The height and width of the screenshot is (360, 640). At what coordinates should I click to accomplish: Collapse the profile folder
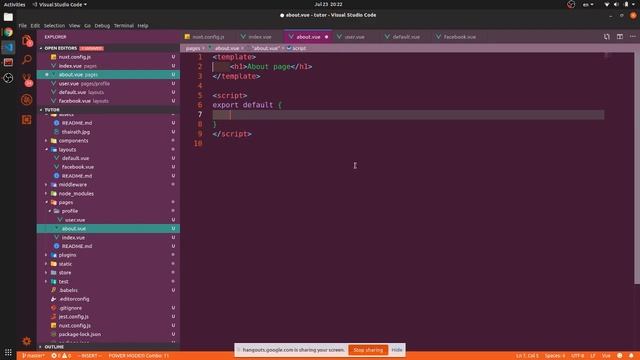click(69, 211)
